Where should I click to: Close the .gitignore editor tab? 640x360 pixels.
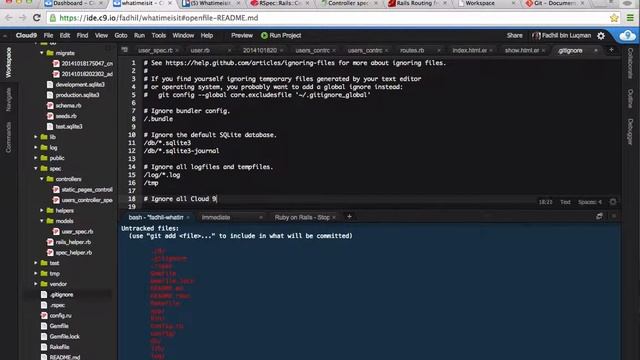pos(596,50)
